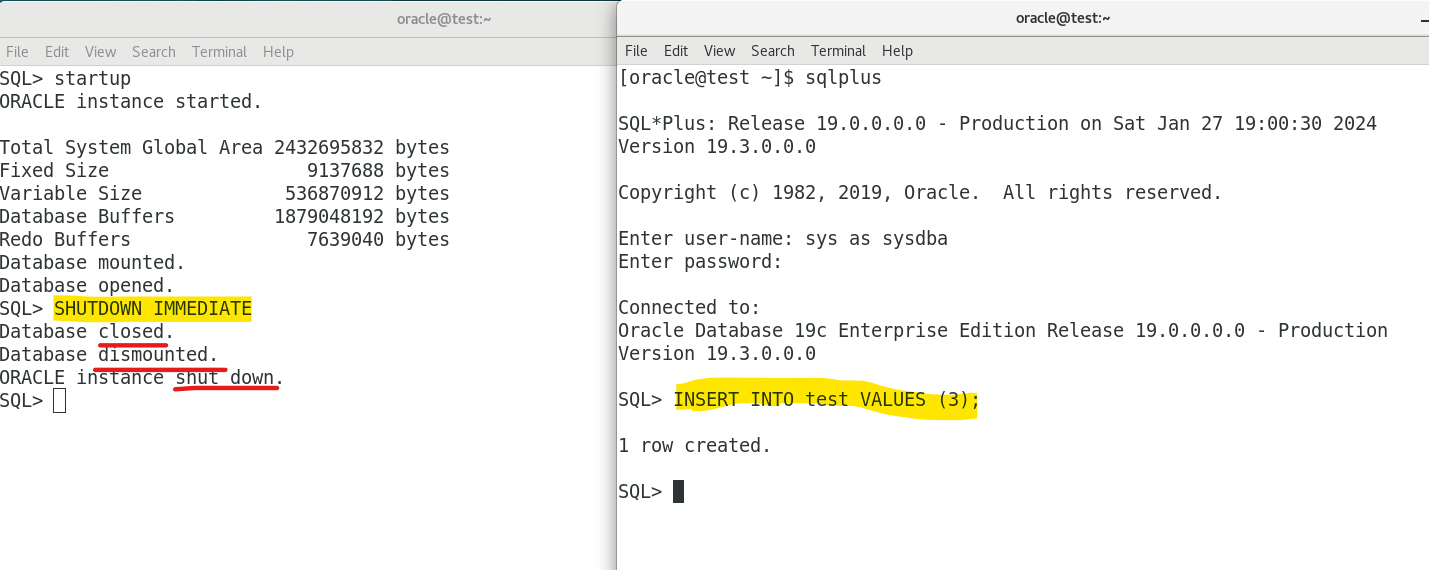Click the highlighted INSERT INTO test VALUES statement

[826, 400]
